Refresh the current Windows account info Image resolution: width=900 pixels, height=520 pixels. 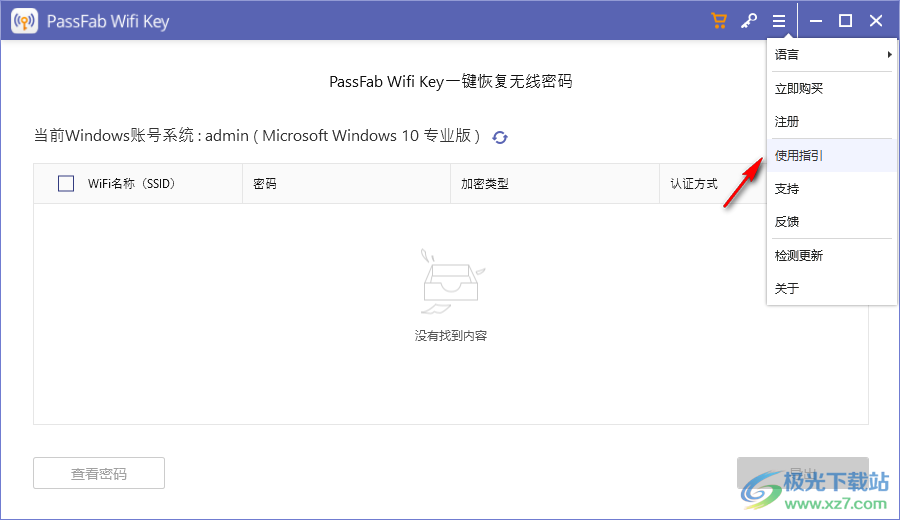(x=500, y=137)
